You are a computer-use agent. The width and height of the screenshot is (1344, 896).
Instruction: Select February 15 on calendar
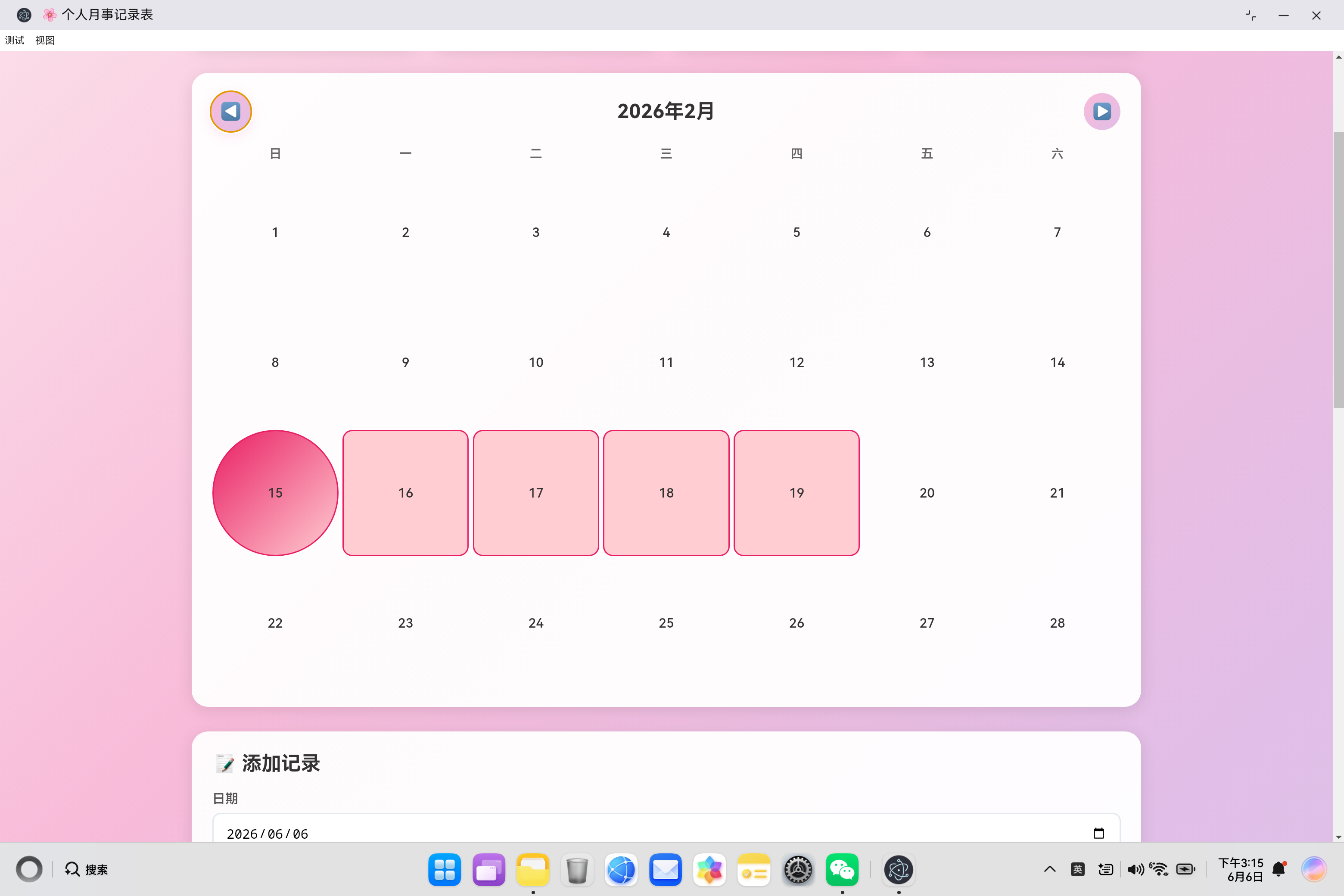275,492
